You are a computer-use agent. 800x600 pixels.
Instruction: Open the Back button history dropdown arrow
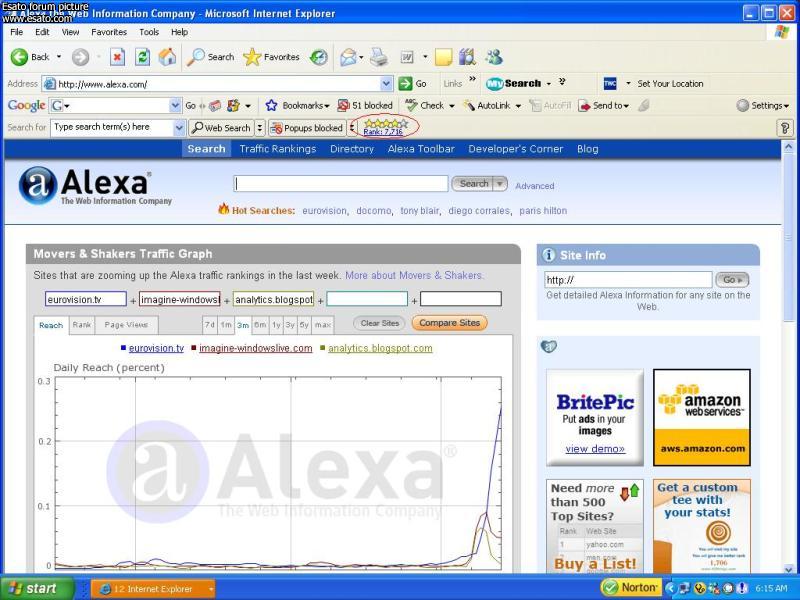click(x=59, y=57)
